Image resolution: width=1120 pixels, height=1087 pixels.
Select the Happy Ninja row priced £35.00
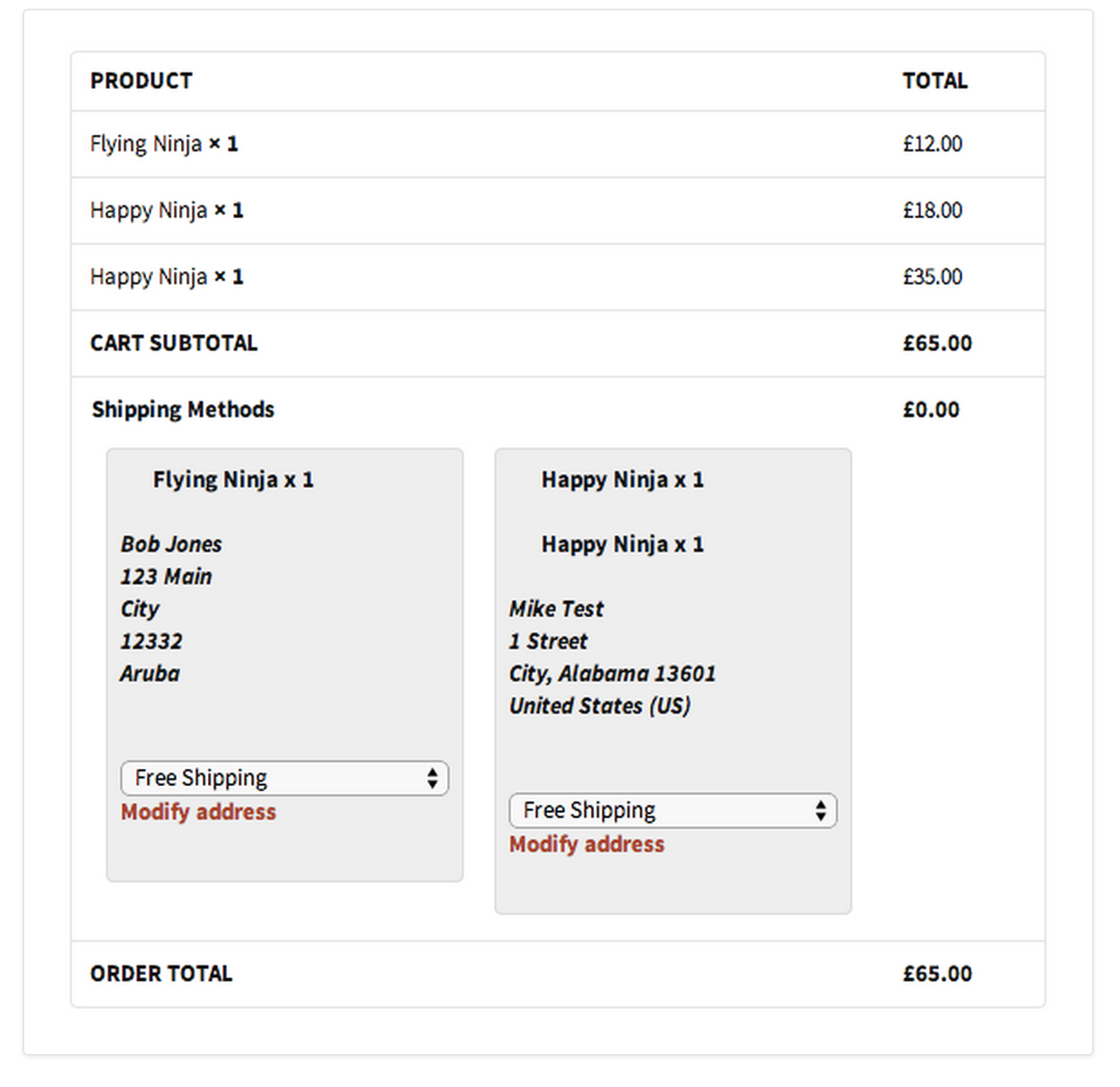tap(558, 277)
